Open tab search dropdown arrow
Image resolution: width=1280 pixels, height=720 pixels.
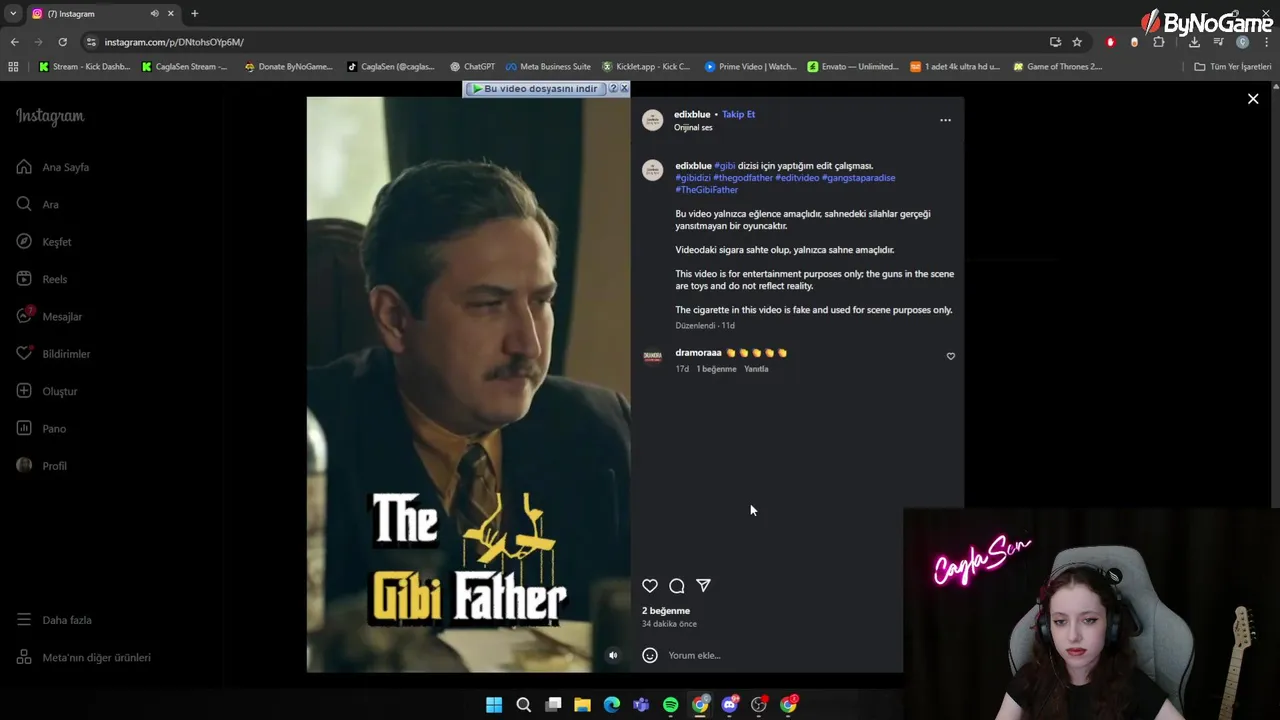pos(12,14)
